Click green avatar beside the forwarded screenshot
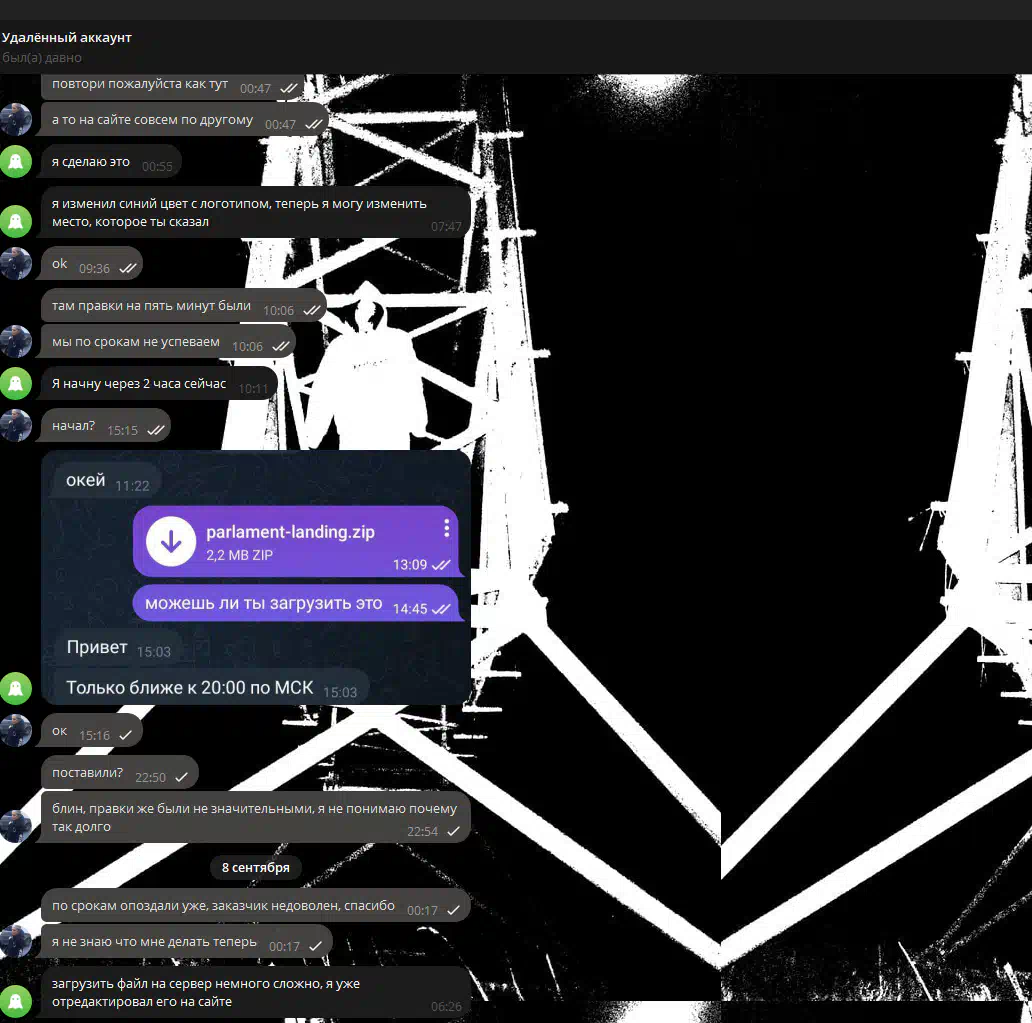 (x=16, y=689)
